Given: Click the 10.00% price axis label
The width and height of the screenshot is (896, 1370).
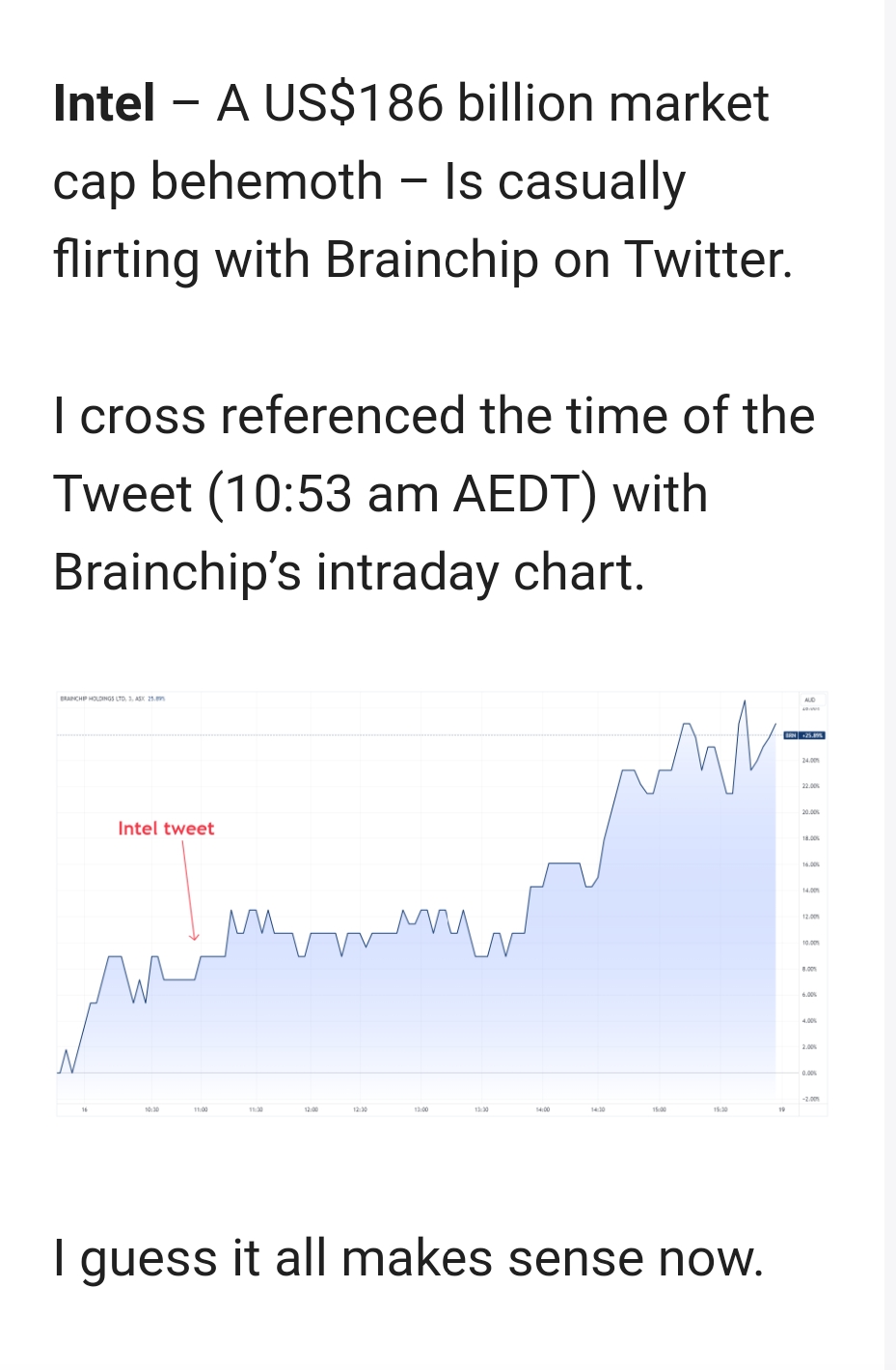Looking at the screenshot, I should pos(810,943).
